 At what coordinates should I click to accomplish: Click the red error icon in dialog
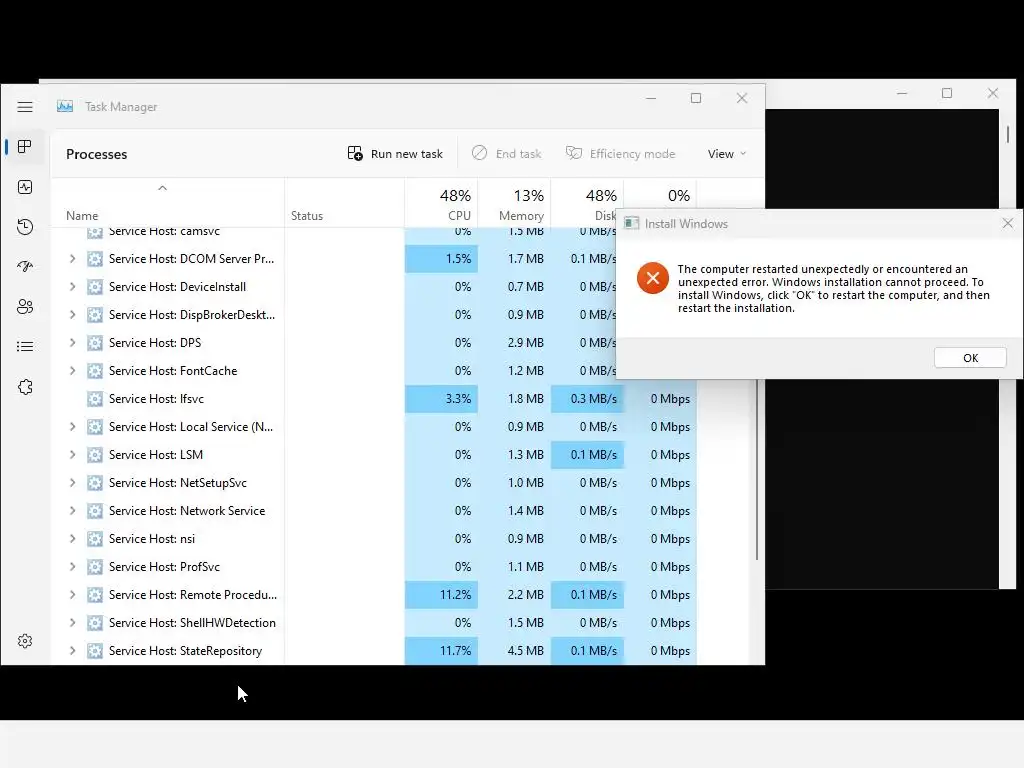pos(652,278)
